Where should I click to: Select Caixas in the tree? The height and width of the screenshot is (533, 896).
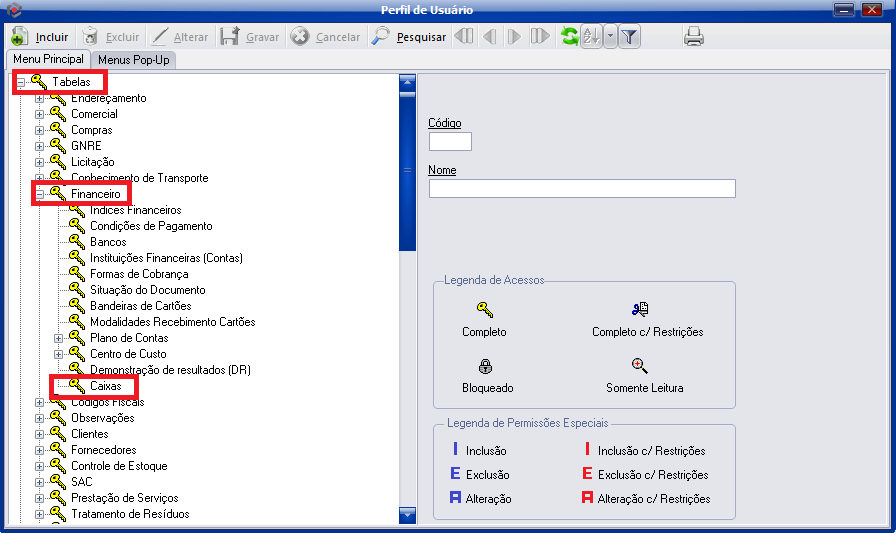105,386
